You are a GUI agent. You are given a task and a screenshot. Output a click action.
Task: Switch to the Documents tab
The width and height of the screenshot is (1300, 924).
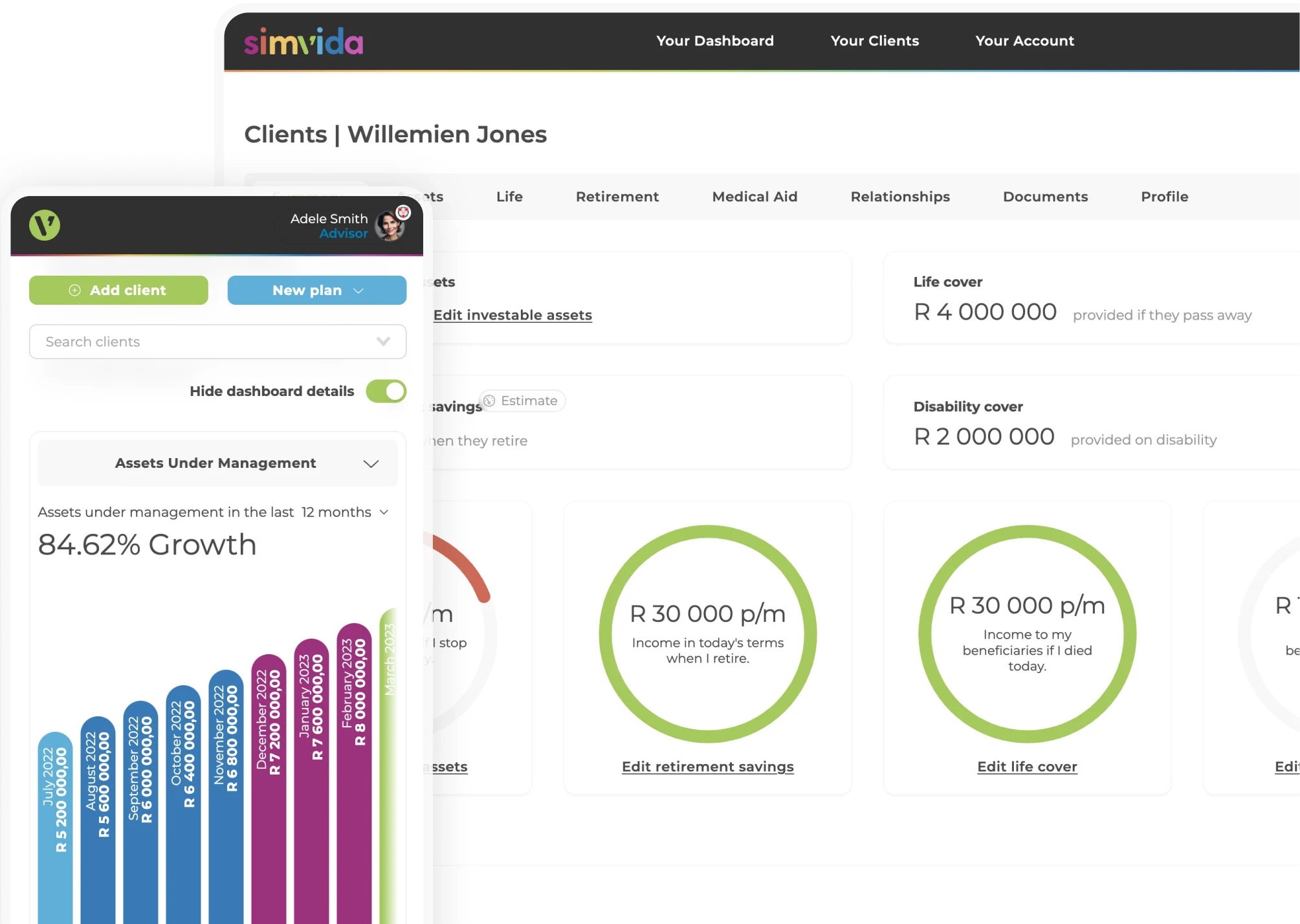coord(1046,197)
